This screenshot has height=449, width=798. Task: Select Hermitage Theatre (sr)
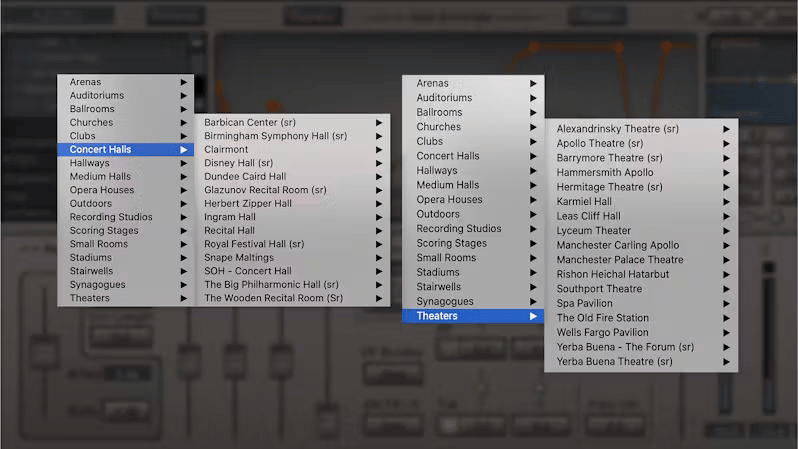(x=641, y=187)
